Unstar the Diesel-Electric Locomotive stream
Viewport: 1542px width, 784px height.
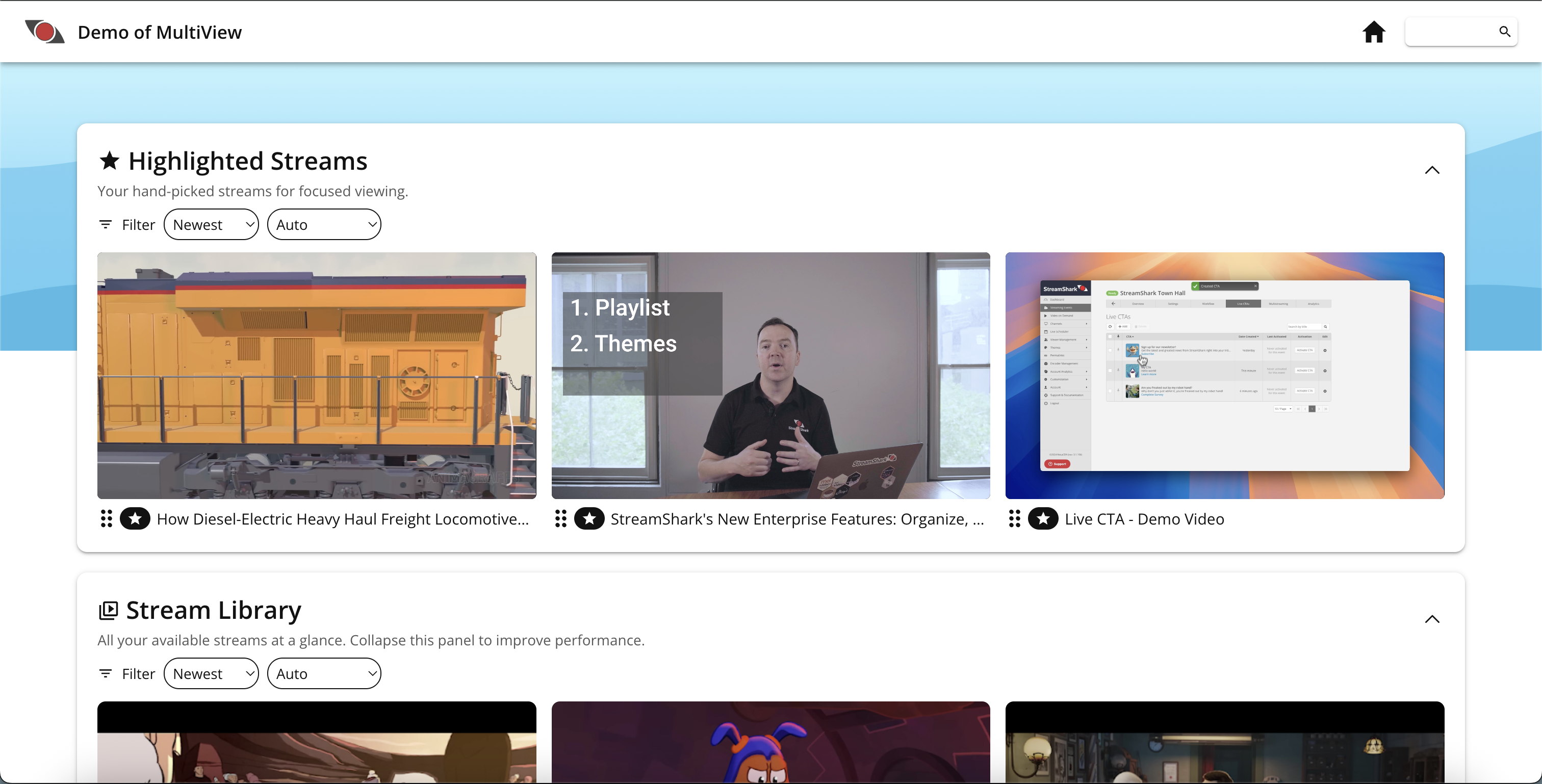tap(135, 518)
